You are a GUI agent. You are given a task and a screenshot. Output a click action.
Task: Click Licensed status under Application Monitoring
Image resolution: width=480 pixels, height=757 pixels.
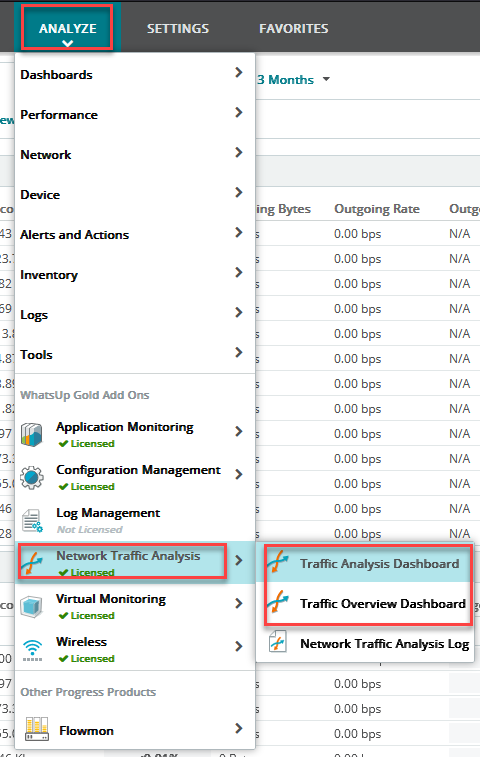click(x=86, y=444)
